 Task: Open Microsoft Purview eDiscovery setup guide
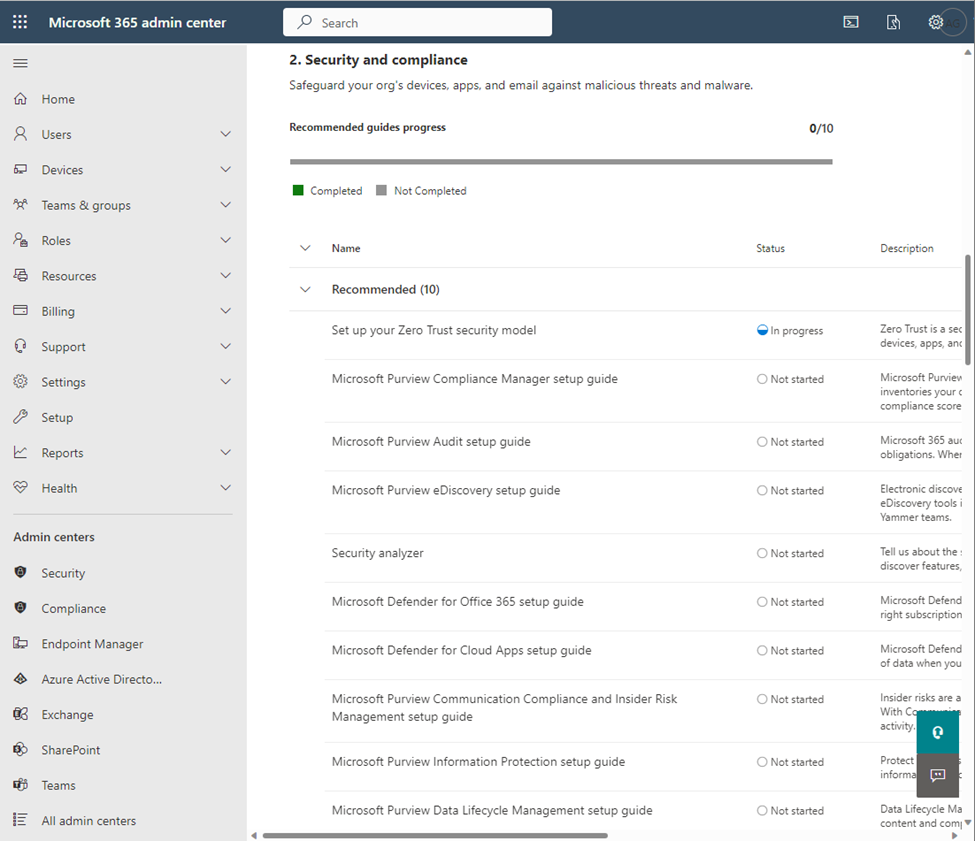pyautogui.click(x=446, y=490)
